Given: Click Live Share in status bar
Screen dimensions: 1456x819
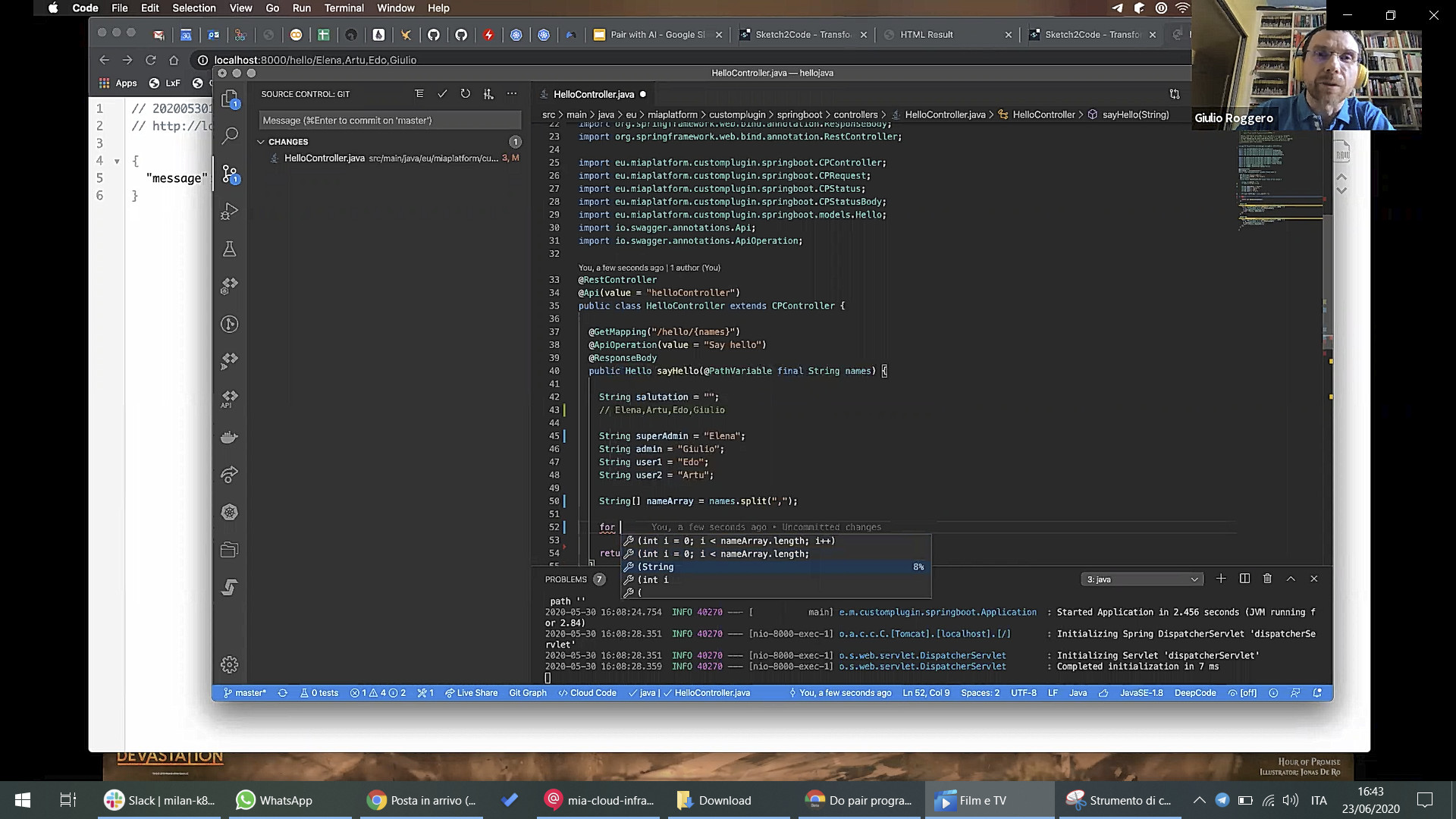Looking at the screenshot, I should click(471, 693).
